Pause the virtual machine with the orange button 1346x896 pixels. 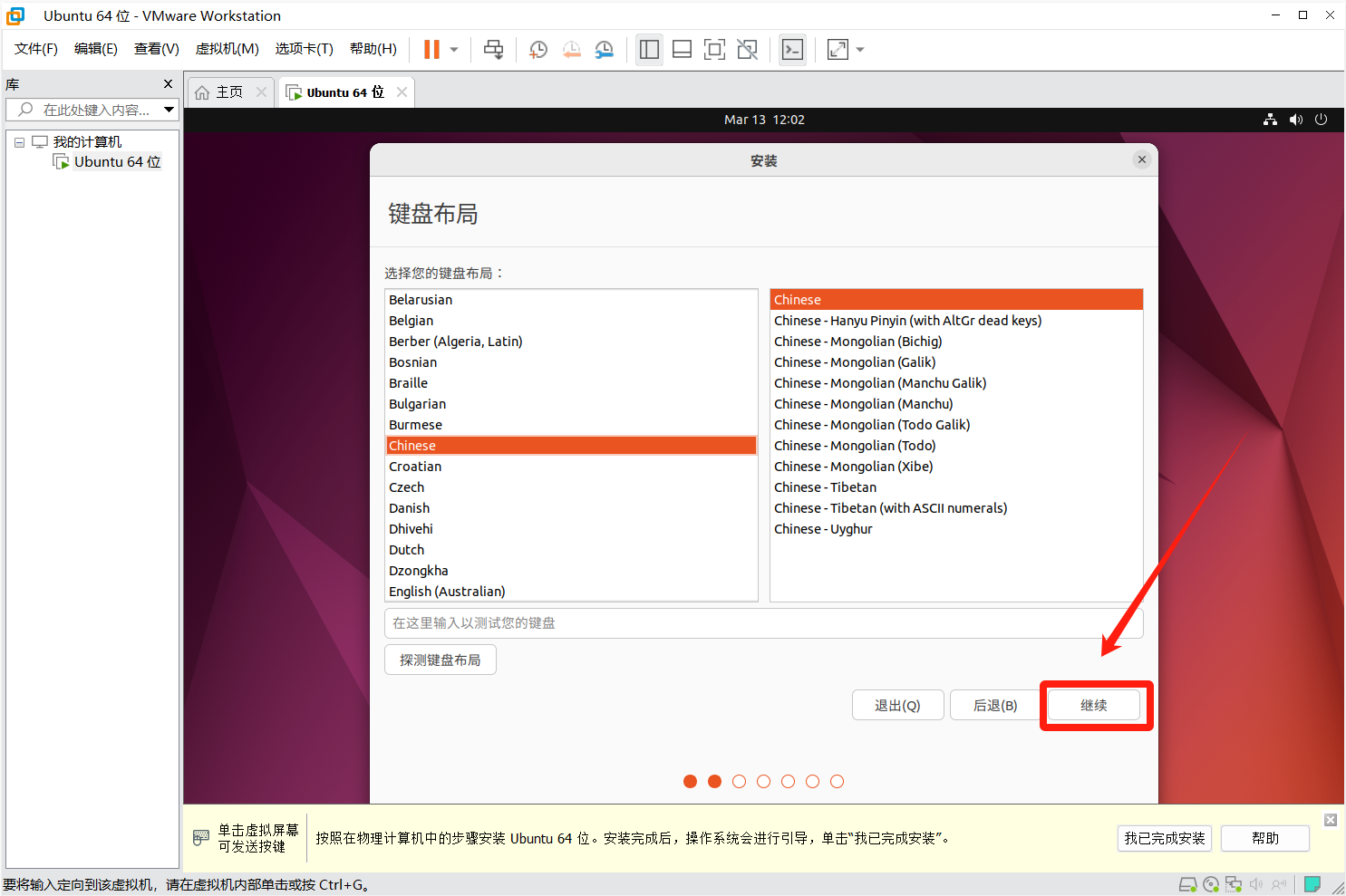coord(431,50)
